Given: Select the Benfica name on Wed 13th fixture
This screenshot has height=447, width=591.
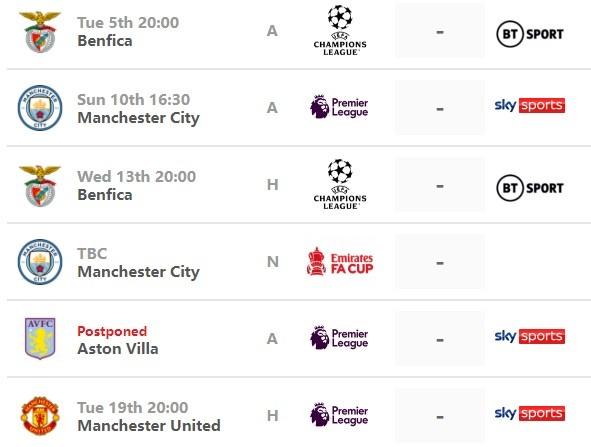Looking at the screenshot, I should 105,195.
